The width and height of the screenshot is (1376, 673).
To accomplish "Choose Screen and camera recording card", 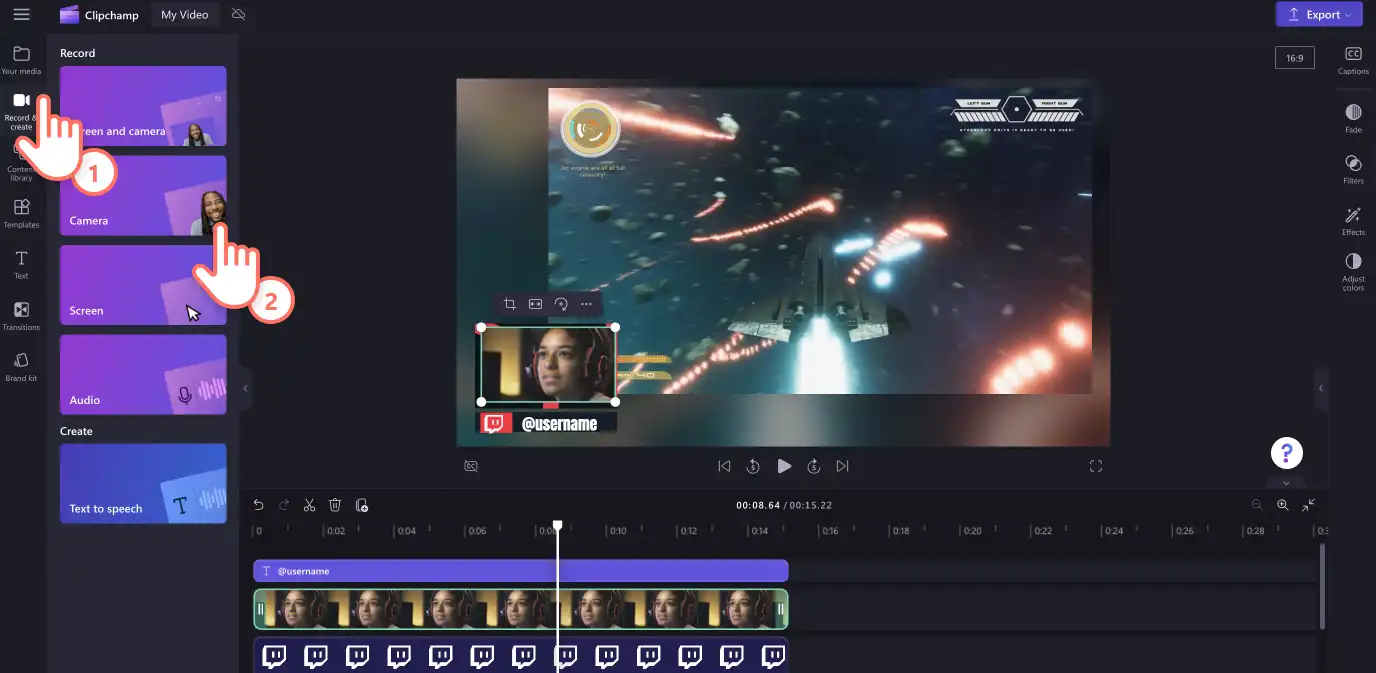I will point(143,106).
